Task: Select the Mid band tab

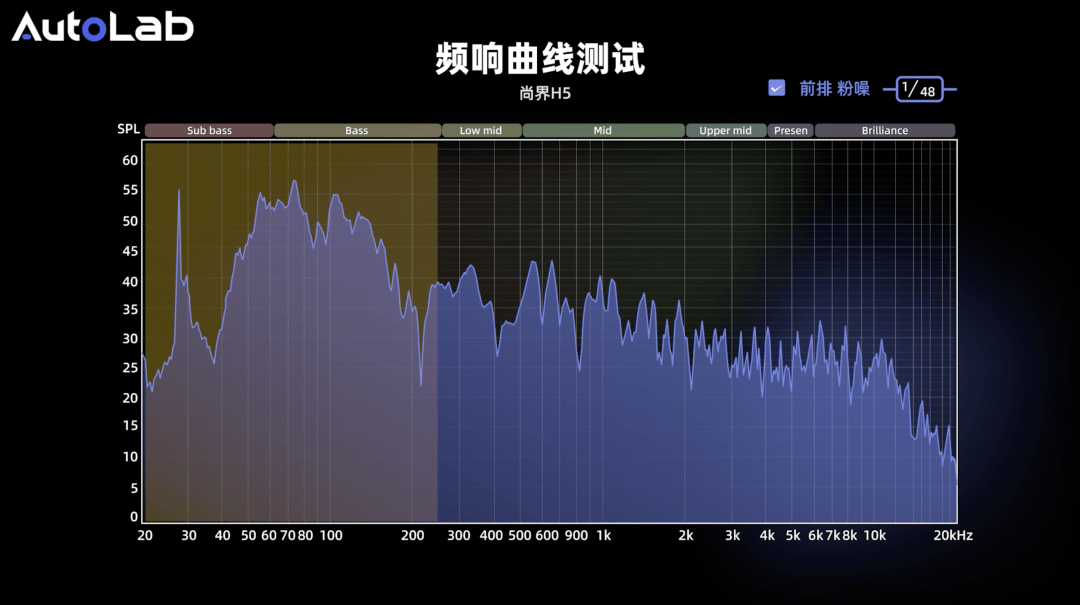Action: click(604, 129)
